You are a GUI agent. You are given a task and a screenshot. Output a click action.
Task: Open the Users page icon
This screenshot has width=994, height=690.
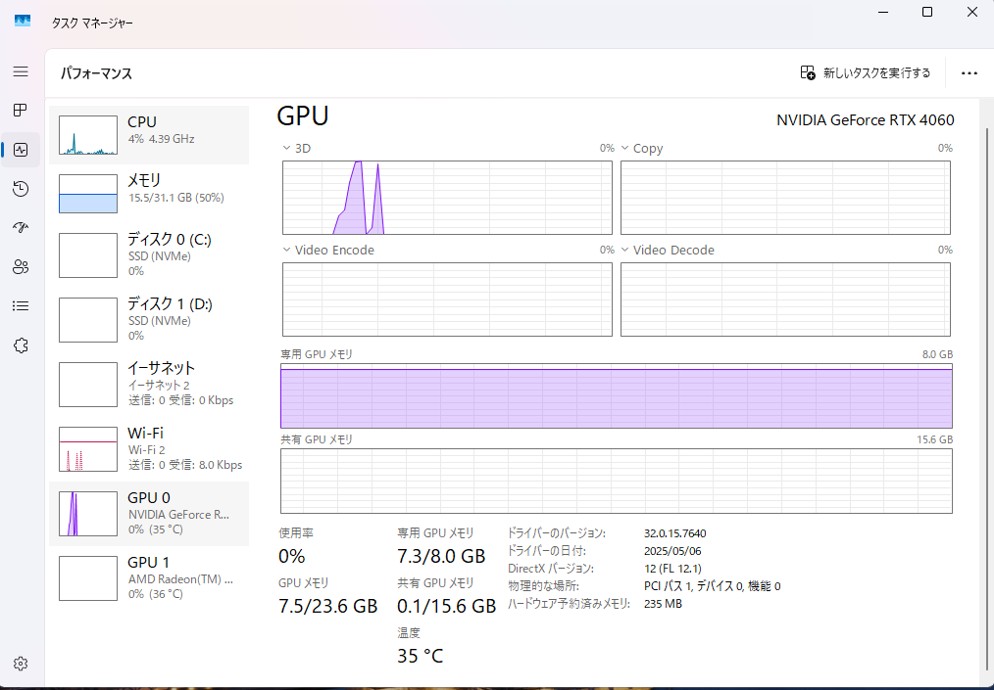point(20,267)
